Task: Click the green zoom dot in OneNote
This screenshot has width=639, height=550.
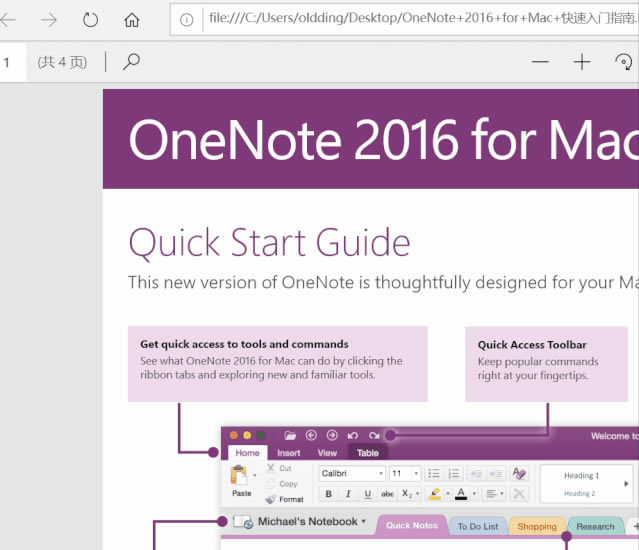Action: (260, 435)
